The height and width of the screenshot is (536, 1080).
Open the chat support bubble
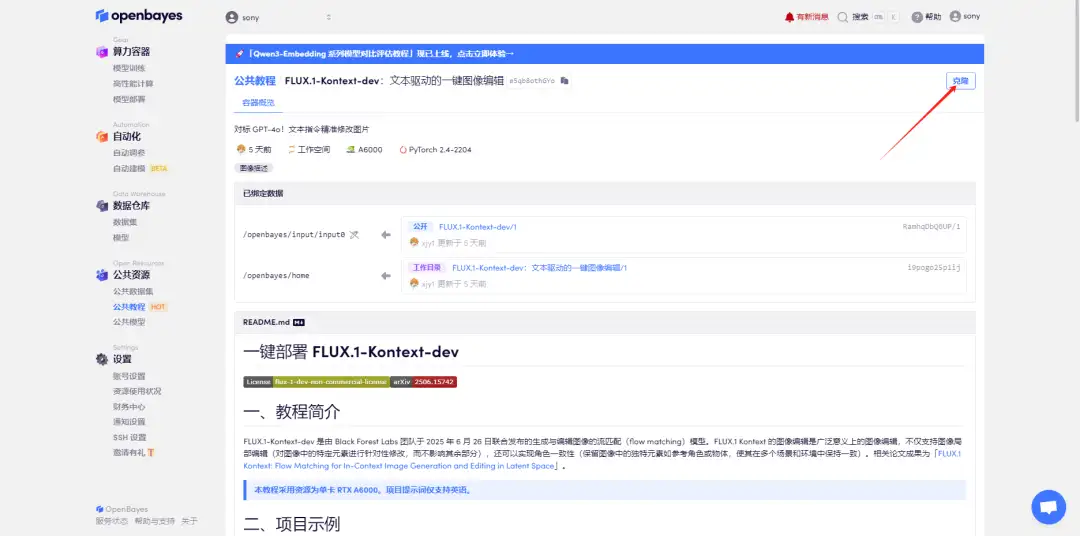pos(1048,507)
